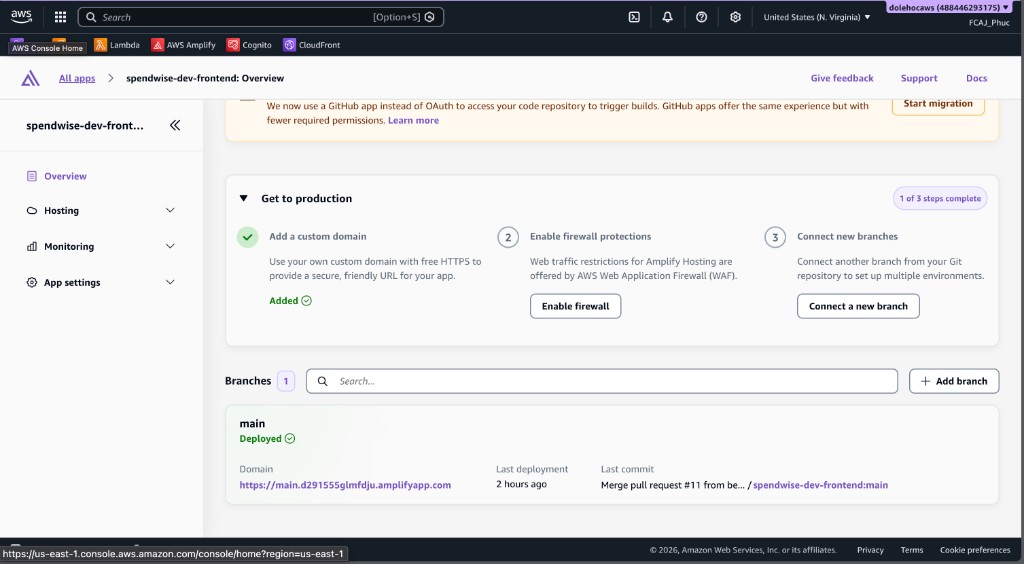The height and width of the screenshot is (564, 1024).
Task: Click the Overview page icon in sidebar
Action: point(31,176)
